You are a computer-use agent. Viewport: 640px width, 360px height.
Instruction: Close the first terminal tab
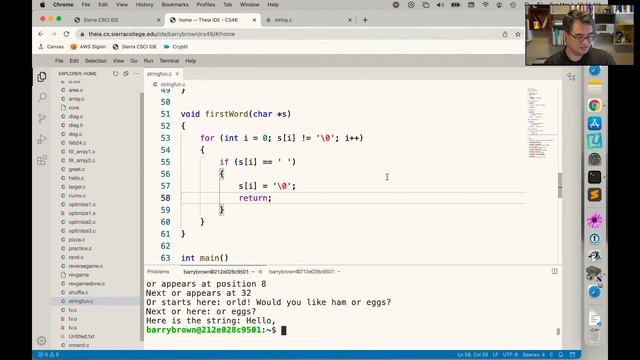click(x=260, y=271)
